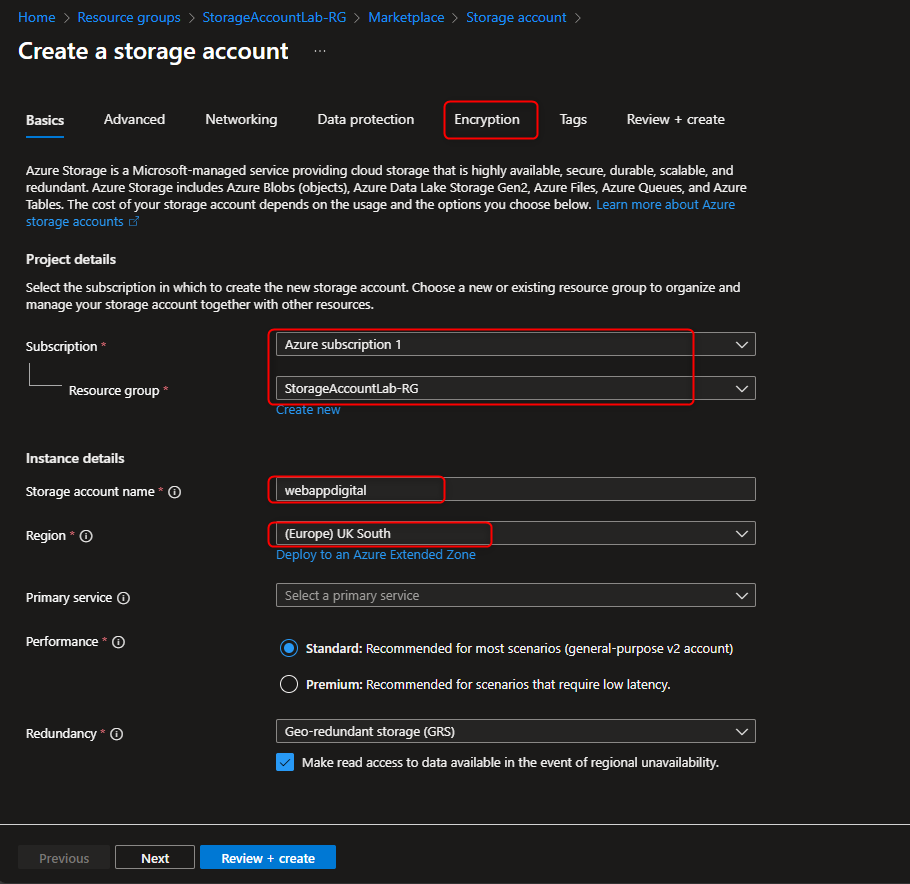This screenshot has height=884, width=910.
Task: Switch to the Encryption tab
Action: tap(490, 119)
